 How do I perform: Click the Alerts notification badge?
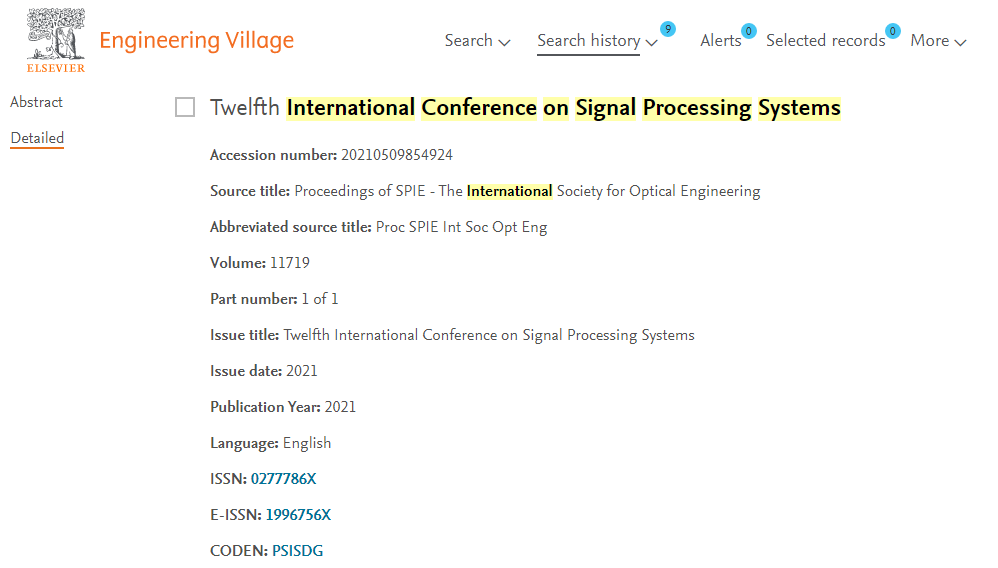tap(748, 31)
